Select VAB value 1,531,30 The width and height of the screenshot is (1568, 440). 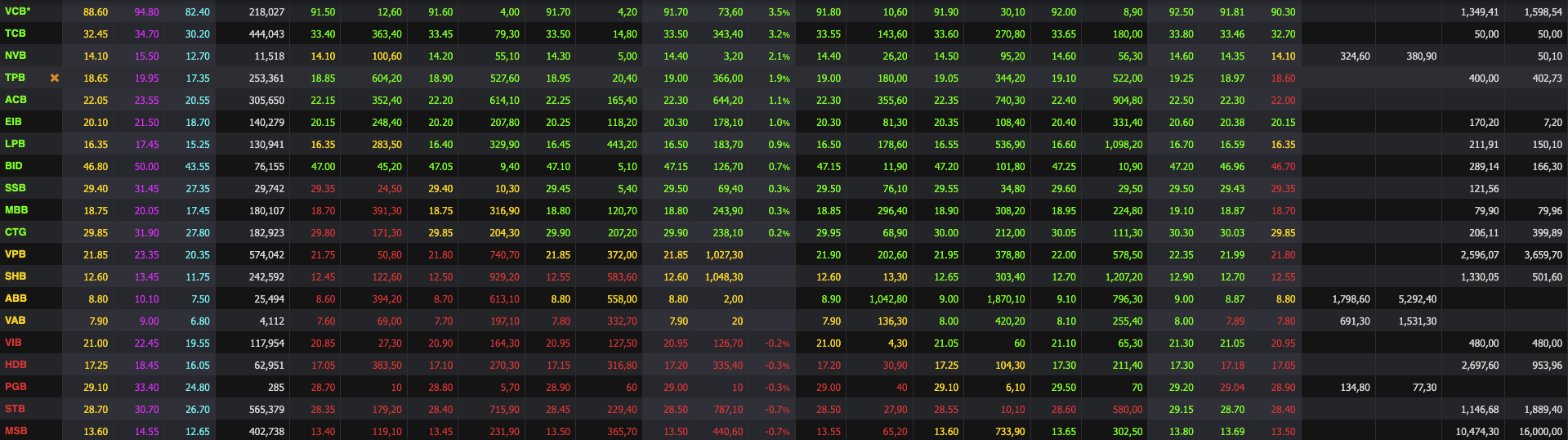pos(1417,321)
